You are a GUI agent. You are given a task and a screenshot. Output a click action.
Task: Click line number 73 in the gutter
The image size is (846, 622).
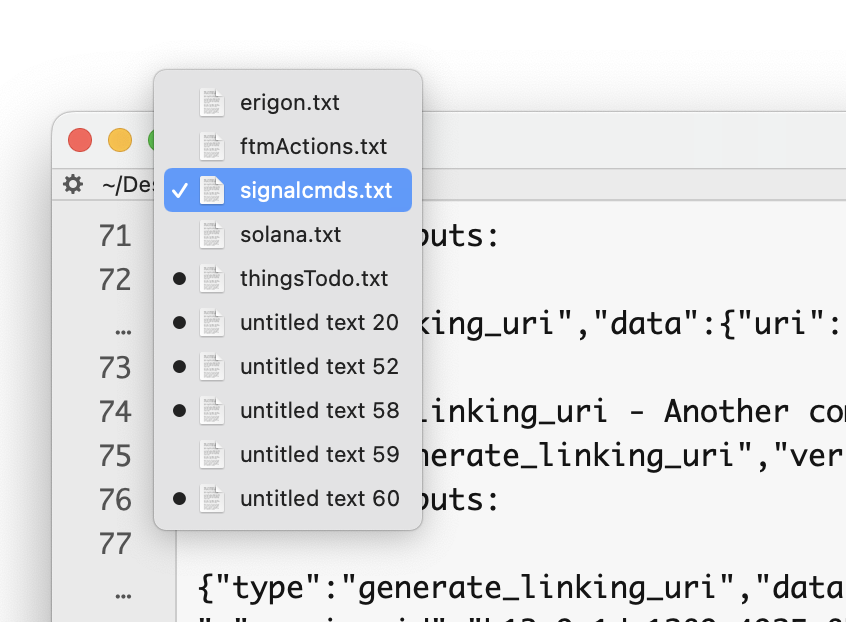[115, 368]
